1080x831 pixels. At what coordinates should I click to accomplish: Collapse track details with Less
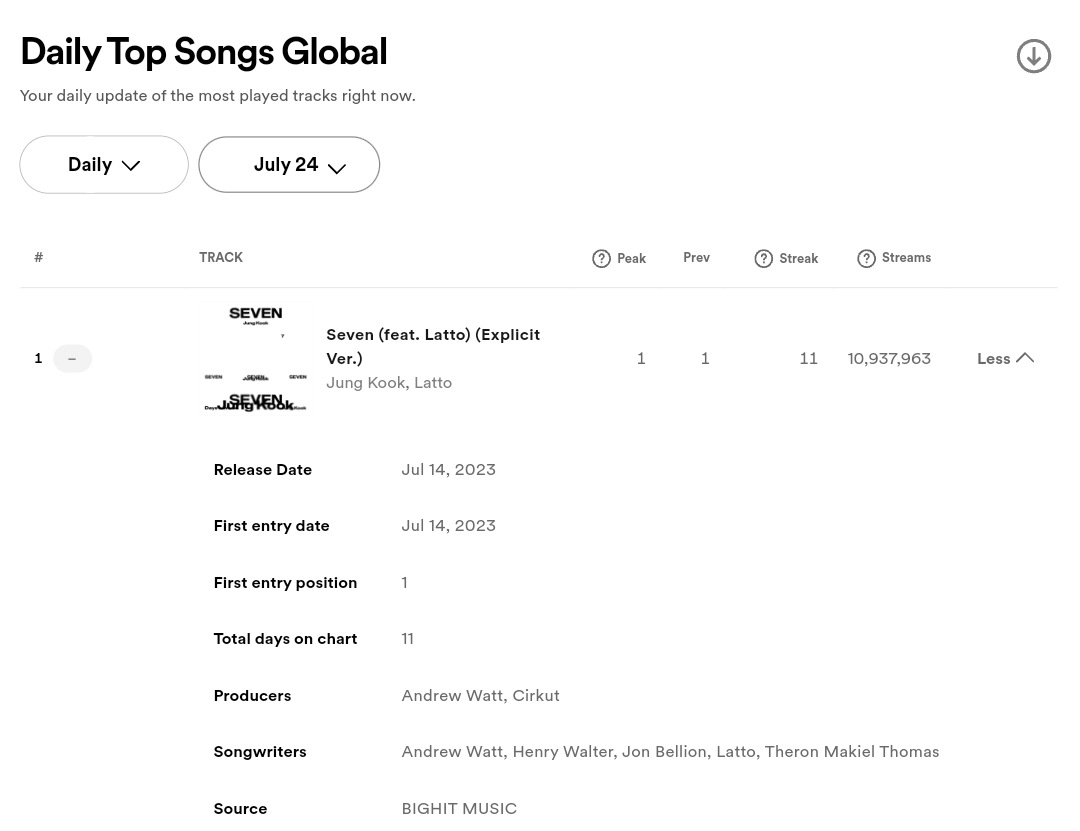(993, 358)
